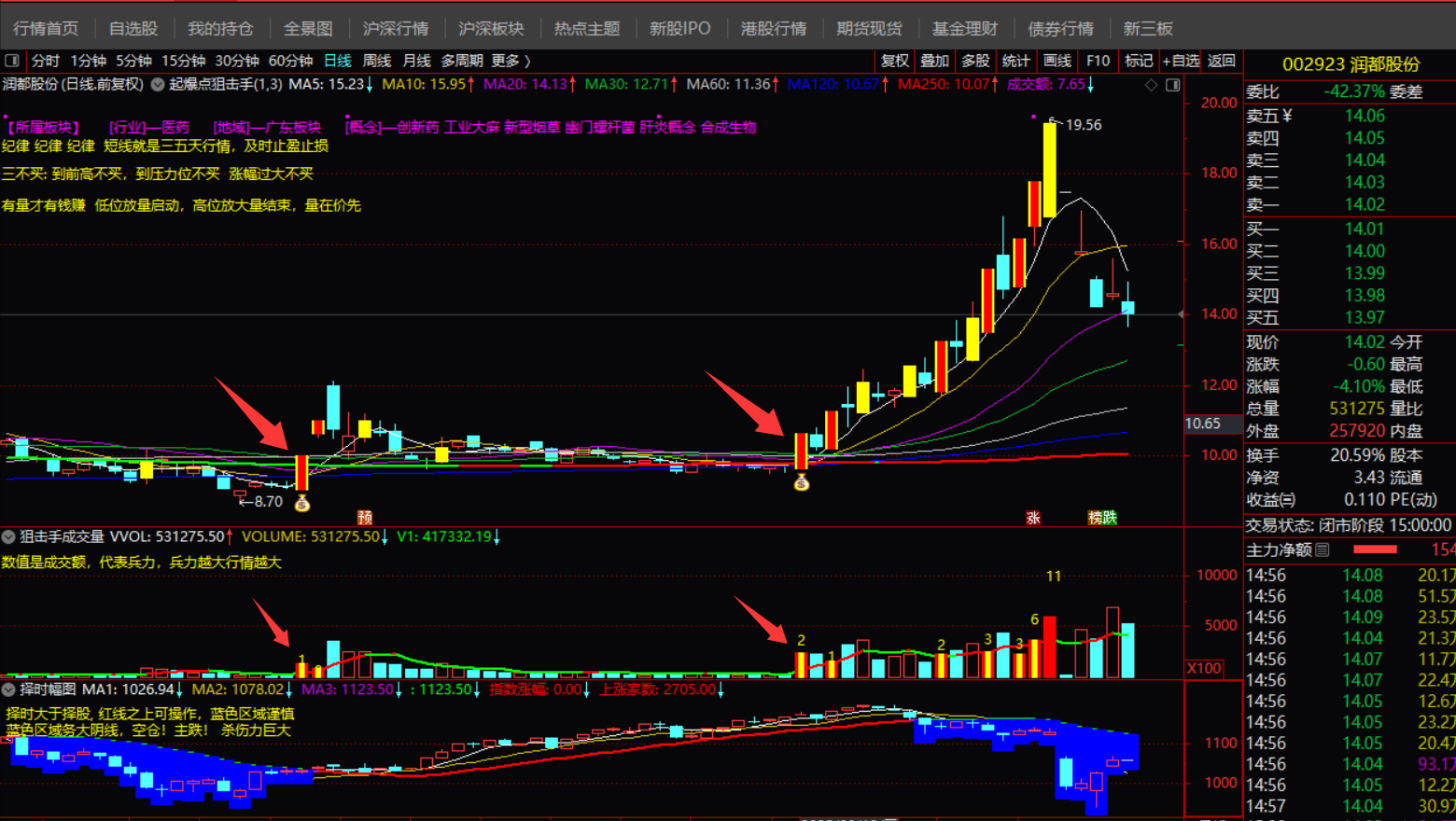Click the 复权 toolbar button
1456x821 pixels.
tap(894, 61)
